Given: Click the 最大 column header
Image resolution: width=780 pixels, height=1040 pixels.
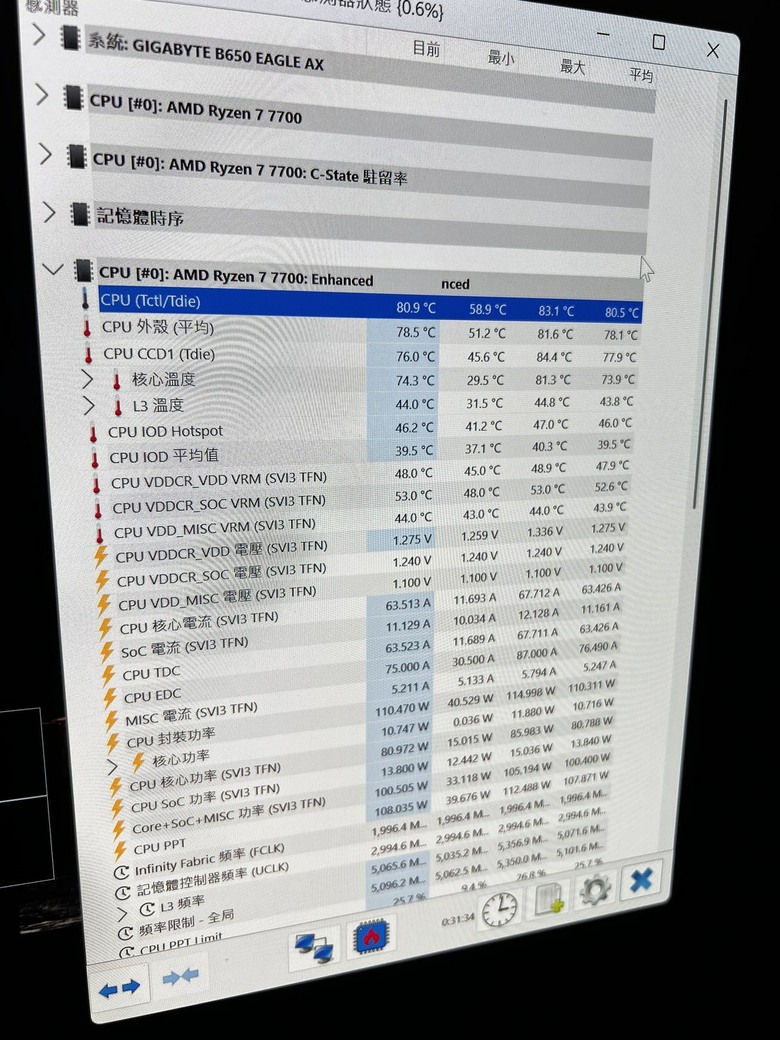Looking at the screenshot, I should point(572,66).
